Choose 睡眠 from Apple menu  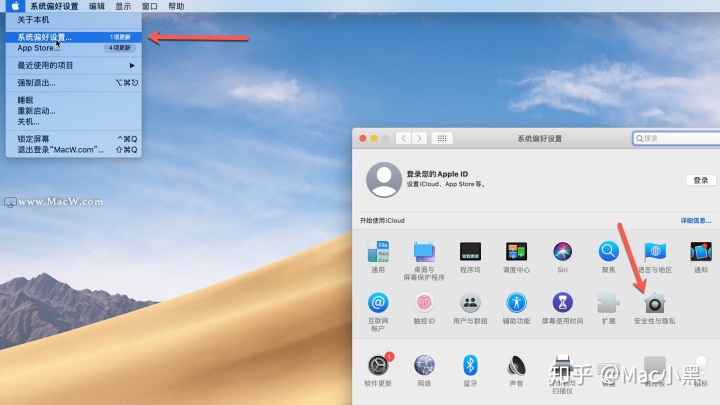73,100
